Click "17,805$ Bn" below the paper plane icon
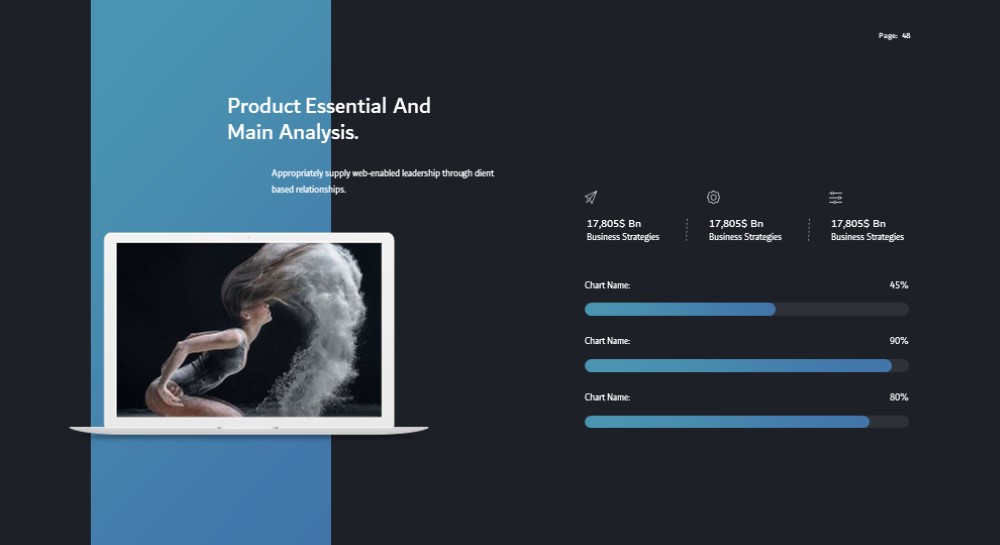The width and height of the screenshot is (1000, 545). [614, 224]
